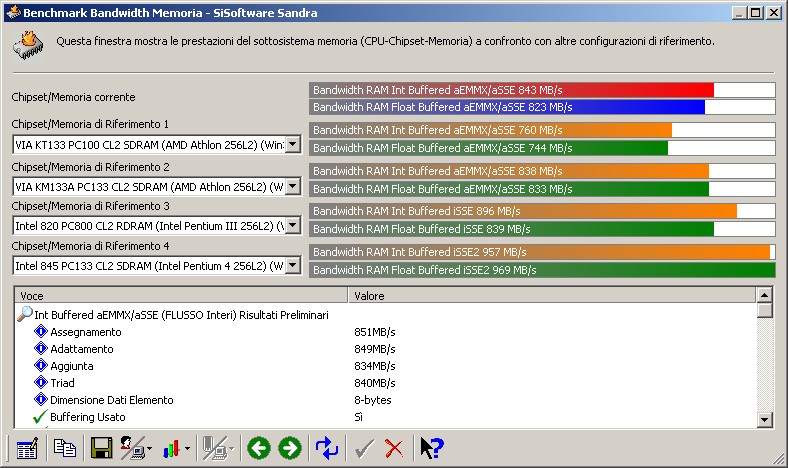Click the 849MB/s value
The height and width of the screenshot is (468, 788).
375,349
